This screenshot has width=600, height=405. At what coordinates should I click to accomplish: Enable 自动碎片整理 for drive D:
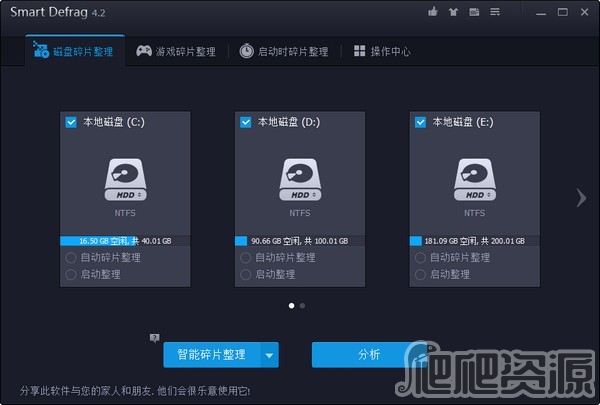(x=246, y=258)
